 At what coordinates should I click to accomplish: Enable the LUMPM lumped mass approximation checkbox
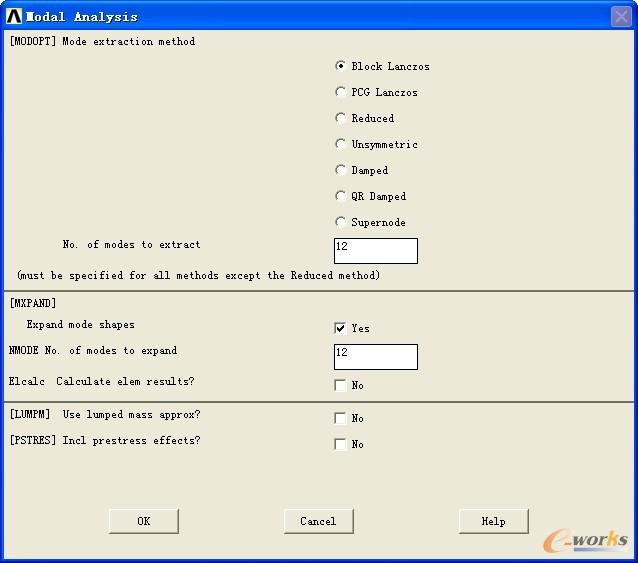[x=341, y=418]
